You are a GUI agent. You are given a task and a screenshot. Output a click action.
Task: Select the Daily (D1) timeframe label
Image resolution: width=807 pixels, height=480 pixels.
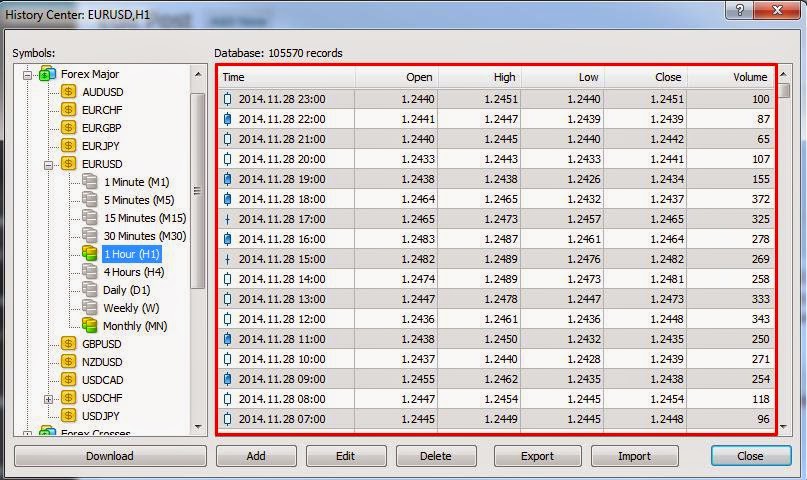pyautogui.click(x=127, y=290)
